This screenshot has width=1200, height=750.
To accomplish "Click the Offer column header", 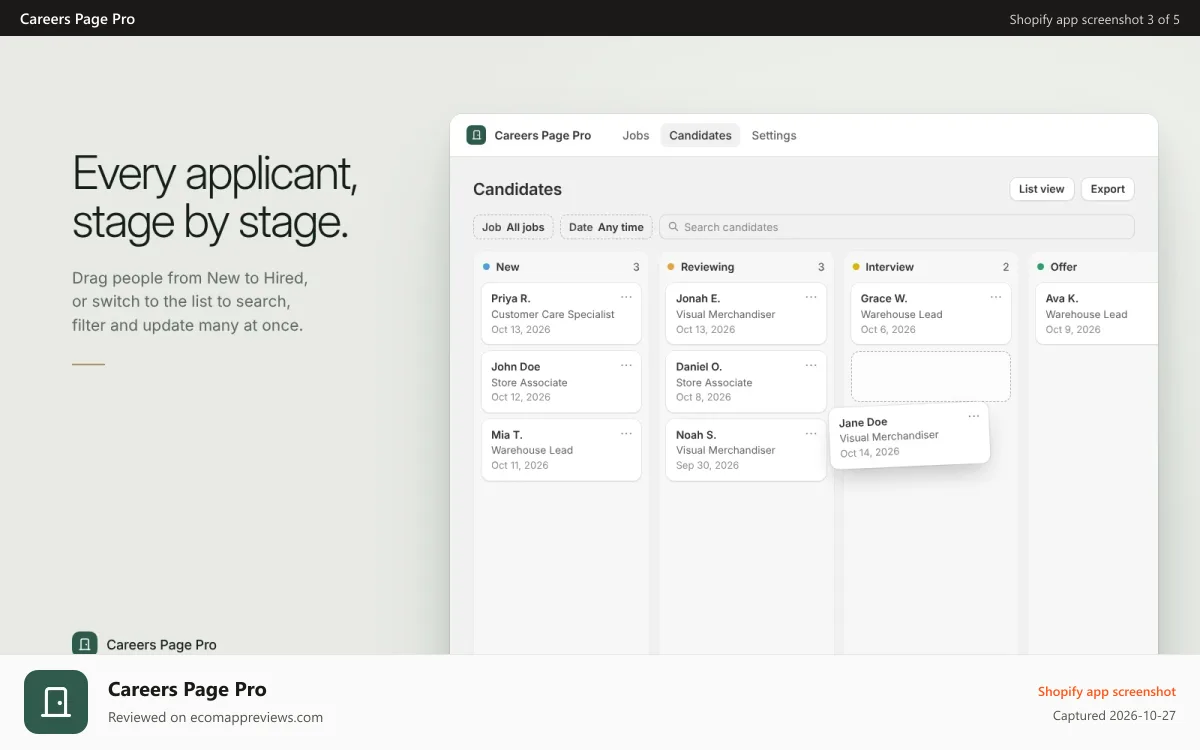I will click(1094, 267).
